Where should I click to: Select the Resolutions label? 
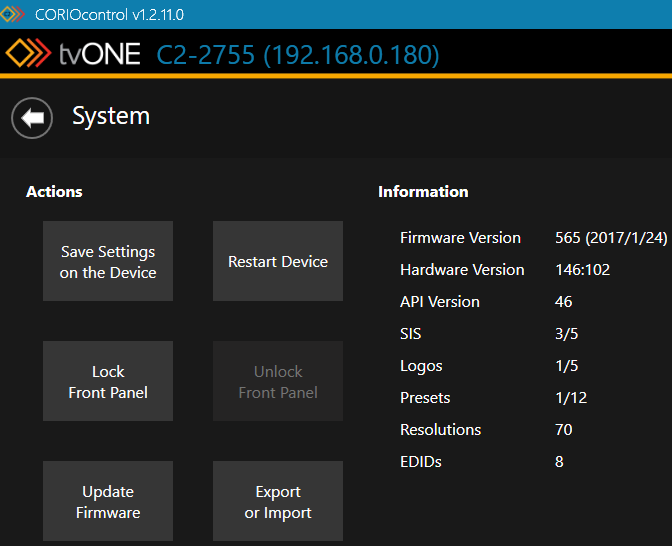point(440,430)
